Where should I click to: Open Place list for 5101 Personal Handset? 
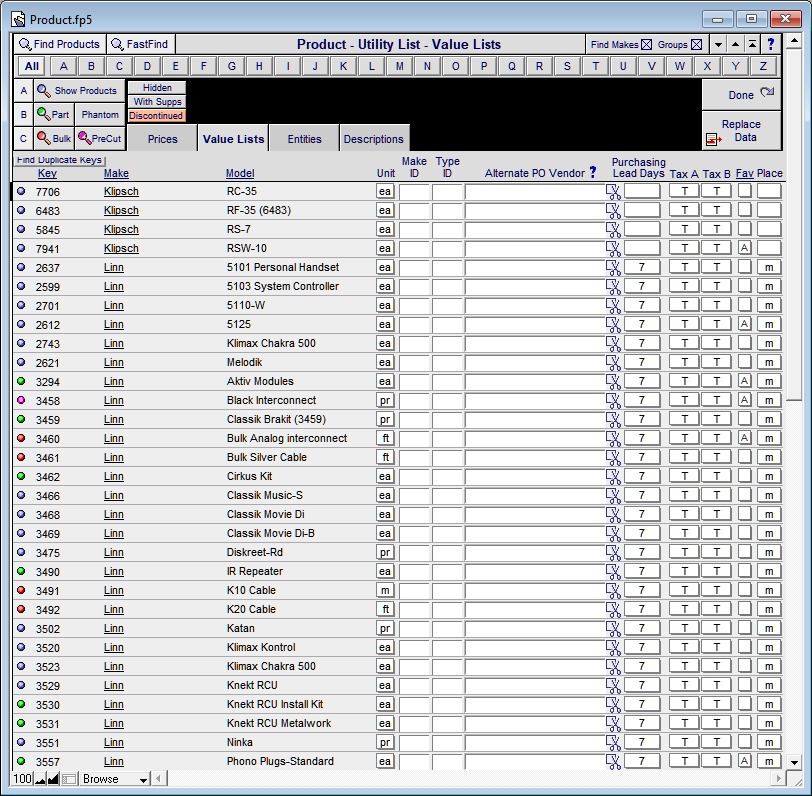pyautogui.click(x=769, y=267)
